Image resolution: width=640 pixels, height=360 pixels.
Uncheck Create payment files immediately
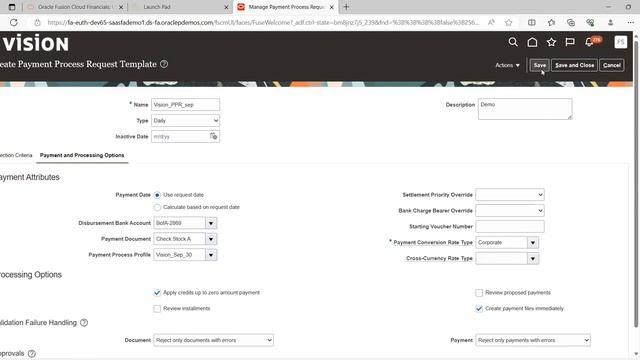(x=479, y=309)
